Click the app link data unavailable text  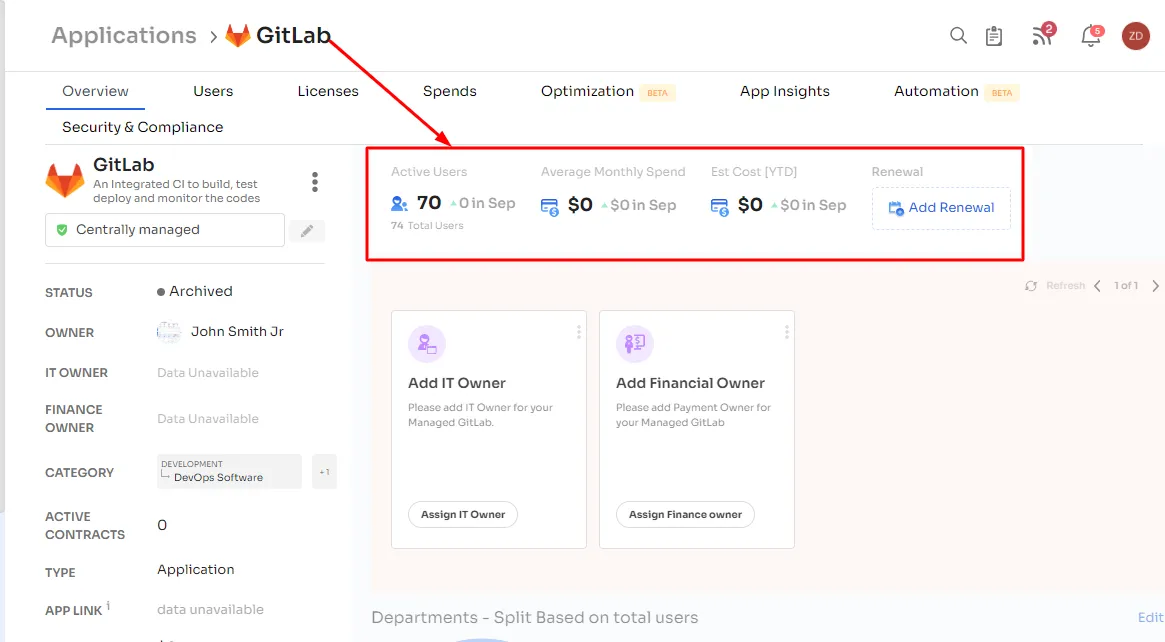(x=210, y=609)
